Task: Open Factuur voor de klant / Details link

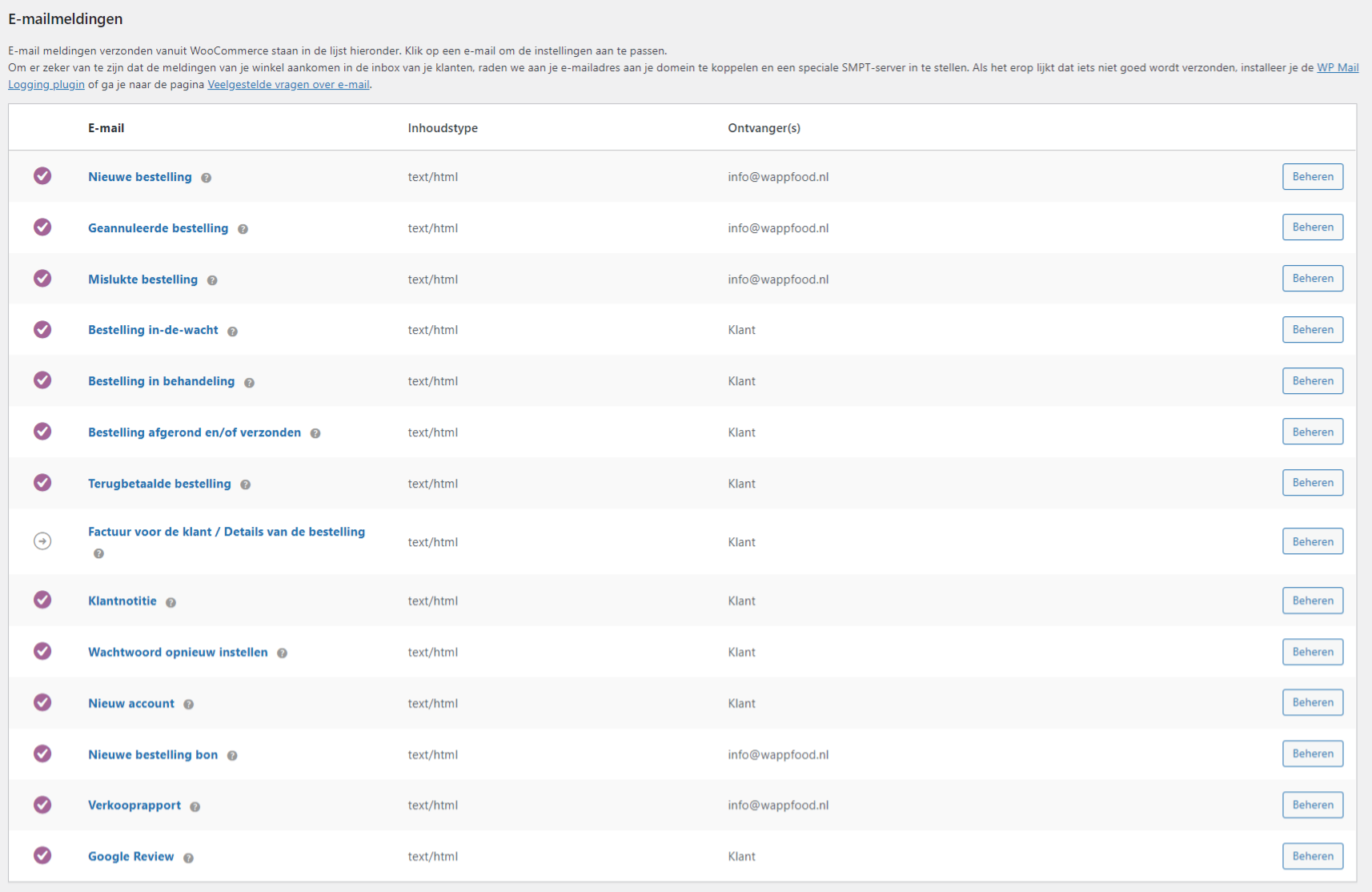Action: 227,532
